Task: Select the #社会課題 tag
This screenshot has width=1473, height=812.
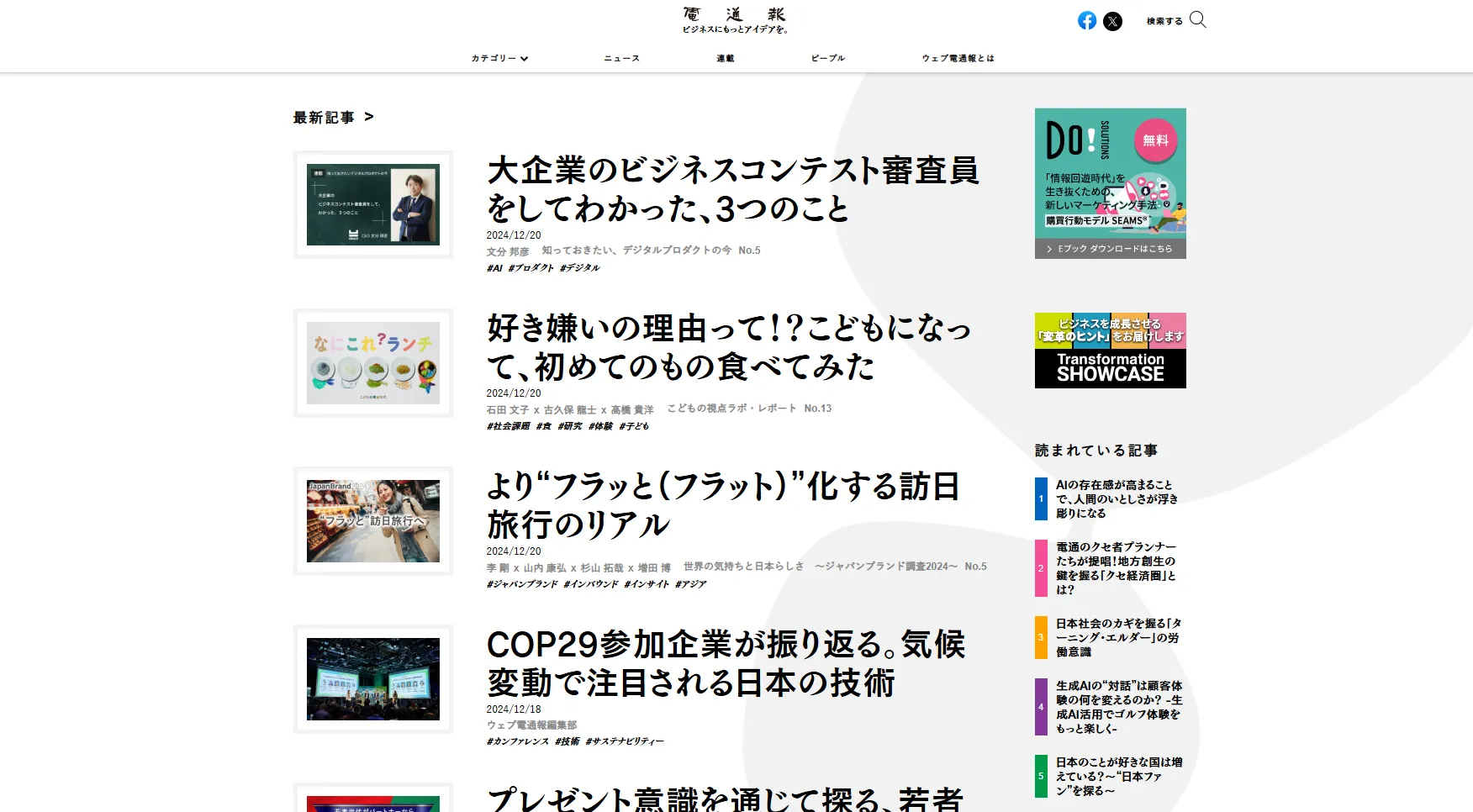Action: (x=509, y=426)
